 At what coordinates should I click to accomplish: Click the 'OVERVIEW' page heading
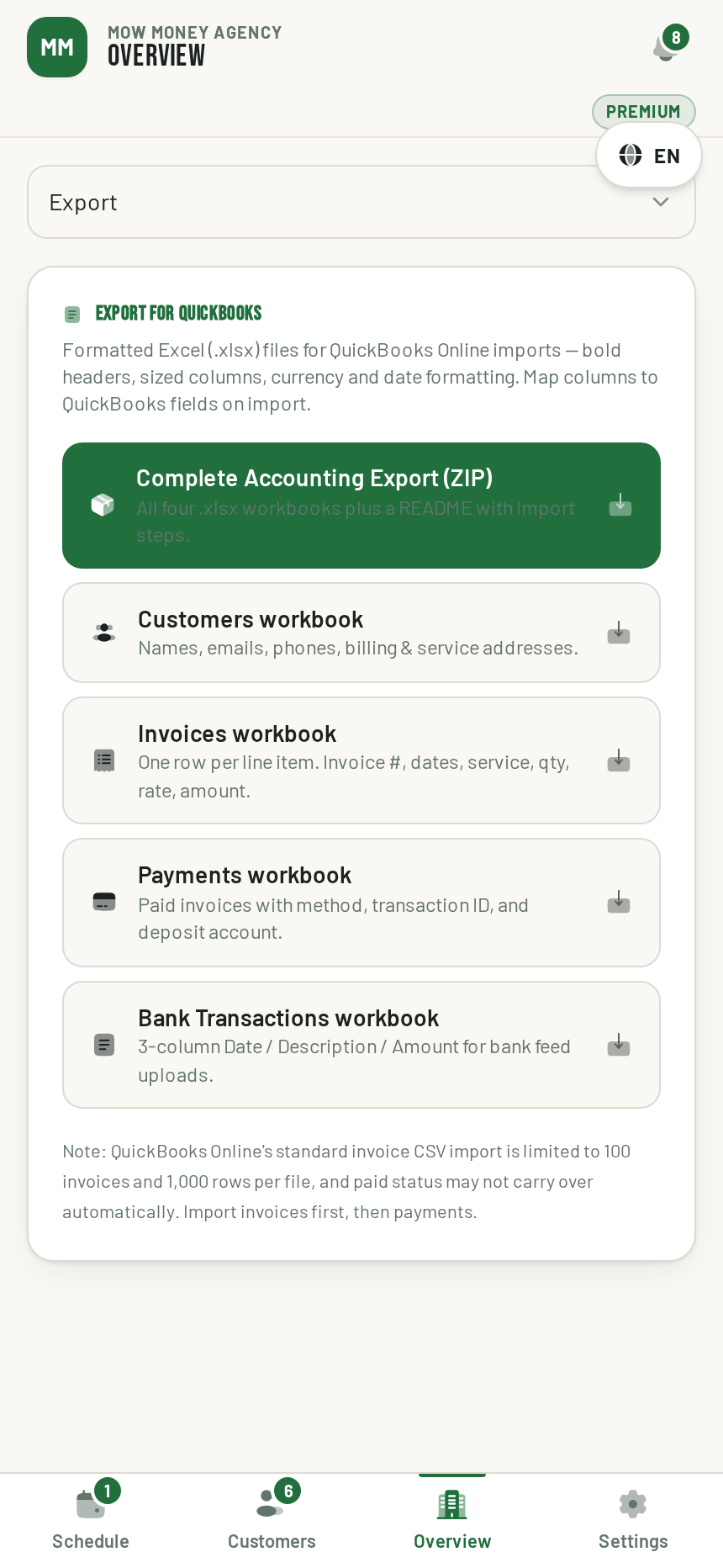[x=156, y=56]
